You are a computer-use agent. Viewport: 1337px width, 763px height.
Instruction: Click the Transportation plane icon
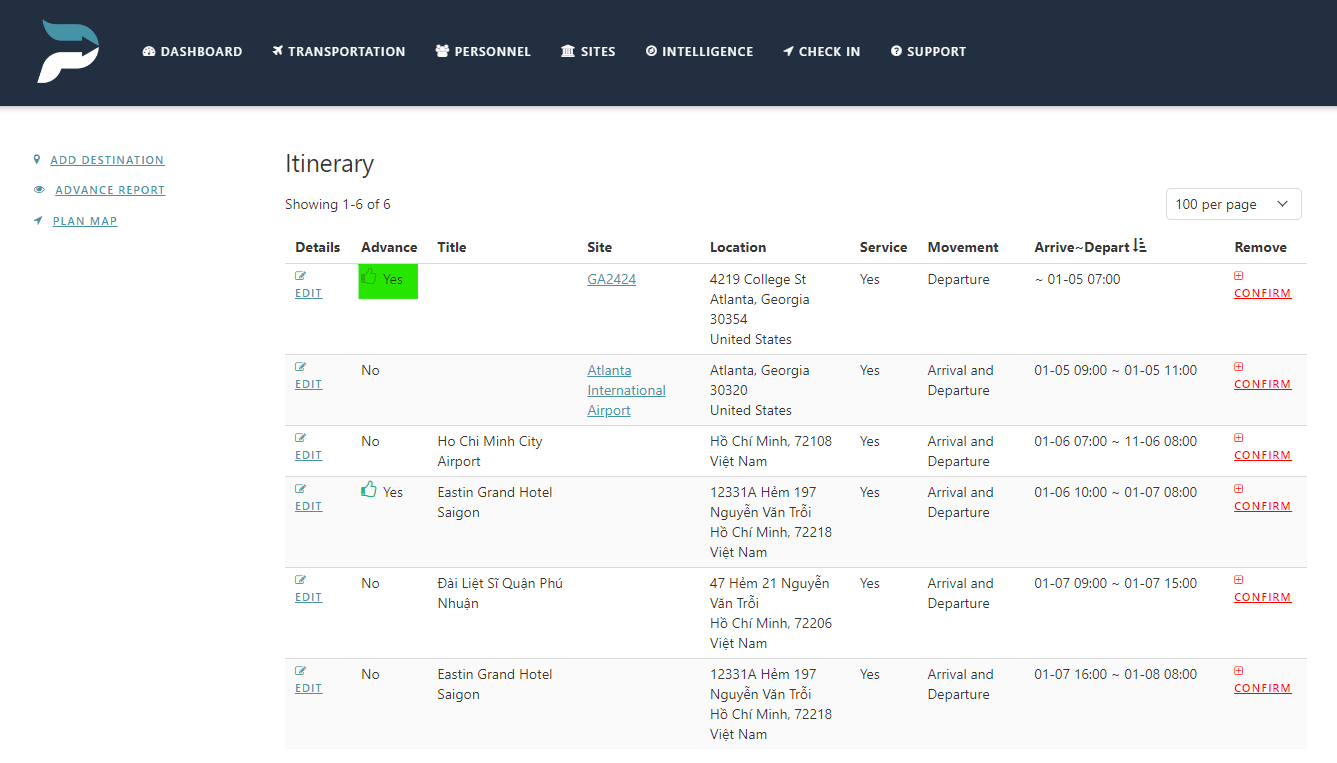pyautogui.click(x=277, y=51)
